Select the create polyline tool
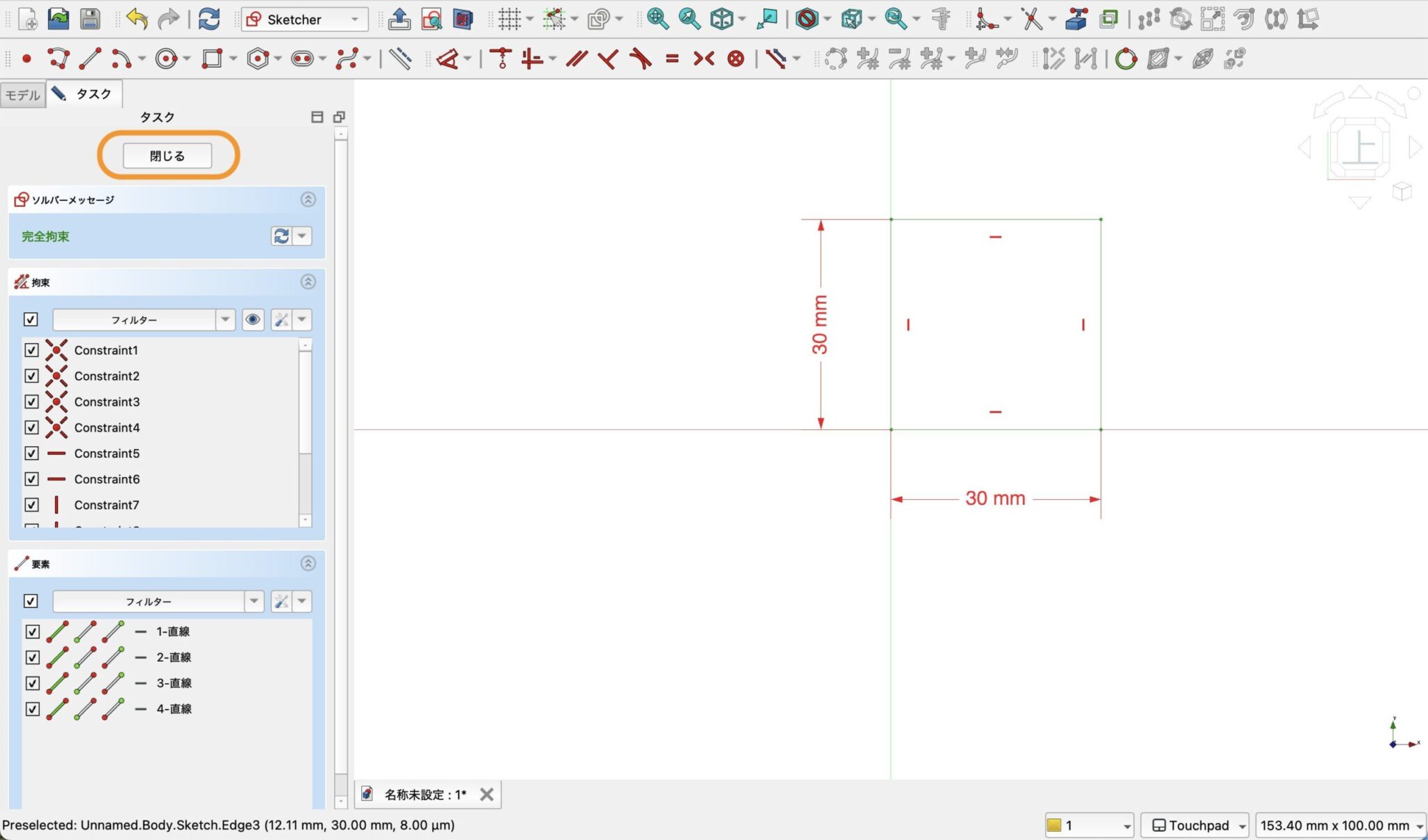The image size is (1428, 840). [59, 59]
